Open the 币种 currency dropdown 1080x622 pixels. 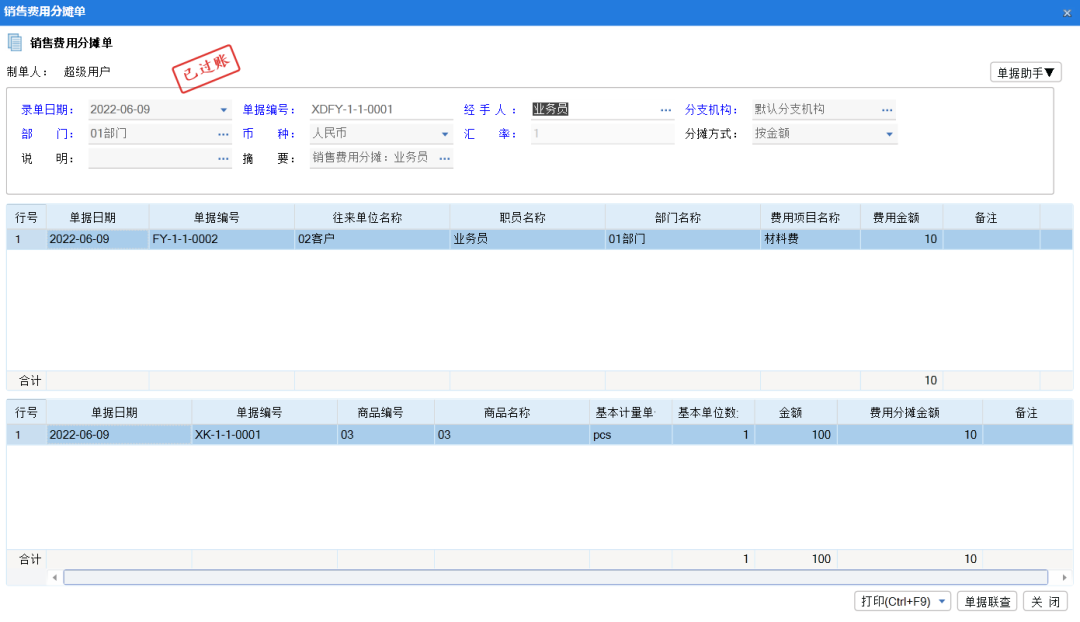pyautogui.click(x=444, y=133)
